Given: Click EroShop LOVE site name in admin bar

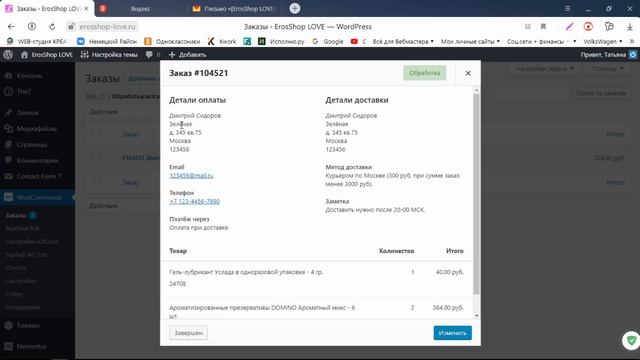Looking at the screenshot, I should (x=47, y=55).
